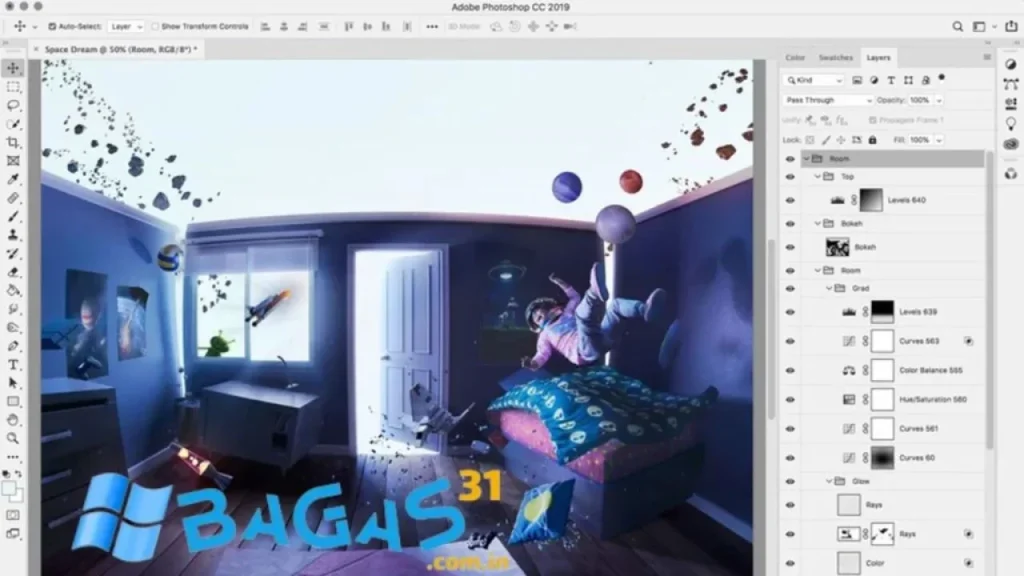This screenshot has height=576, width=1024.
Task: Select the Frame tool
Action: click(x=13, y=161)
